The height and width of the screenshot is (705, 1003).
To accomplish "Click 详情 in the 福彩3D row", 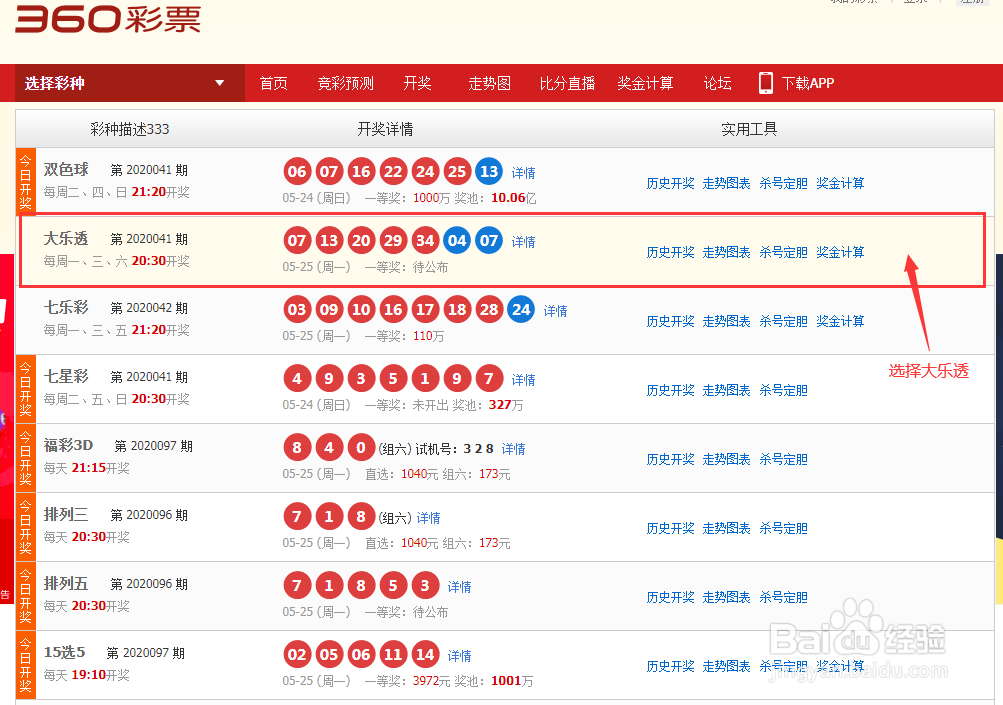I will tap(513, 449).
